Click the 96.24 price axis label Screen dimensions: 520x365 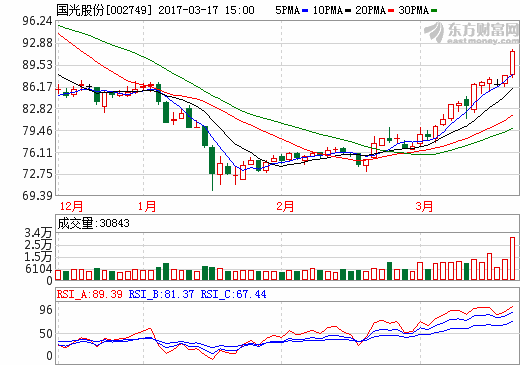[x=37, y=21]
